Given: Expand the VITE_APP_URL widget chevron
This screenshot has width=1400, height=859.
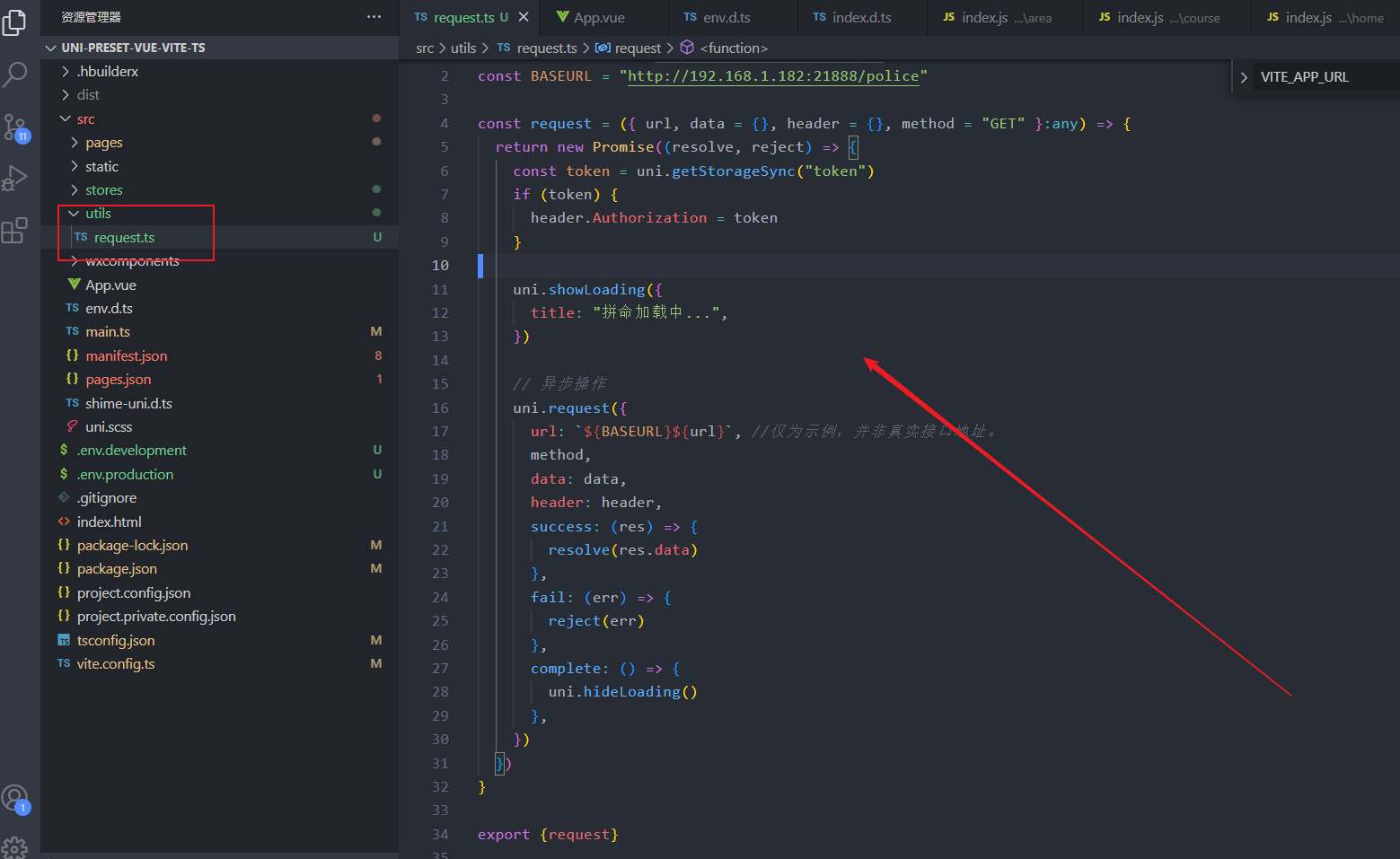Looking at the screenshot, I should [x=1244, y=77].
